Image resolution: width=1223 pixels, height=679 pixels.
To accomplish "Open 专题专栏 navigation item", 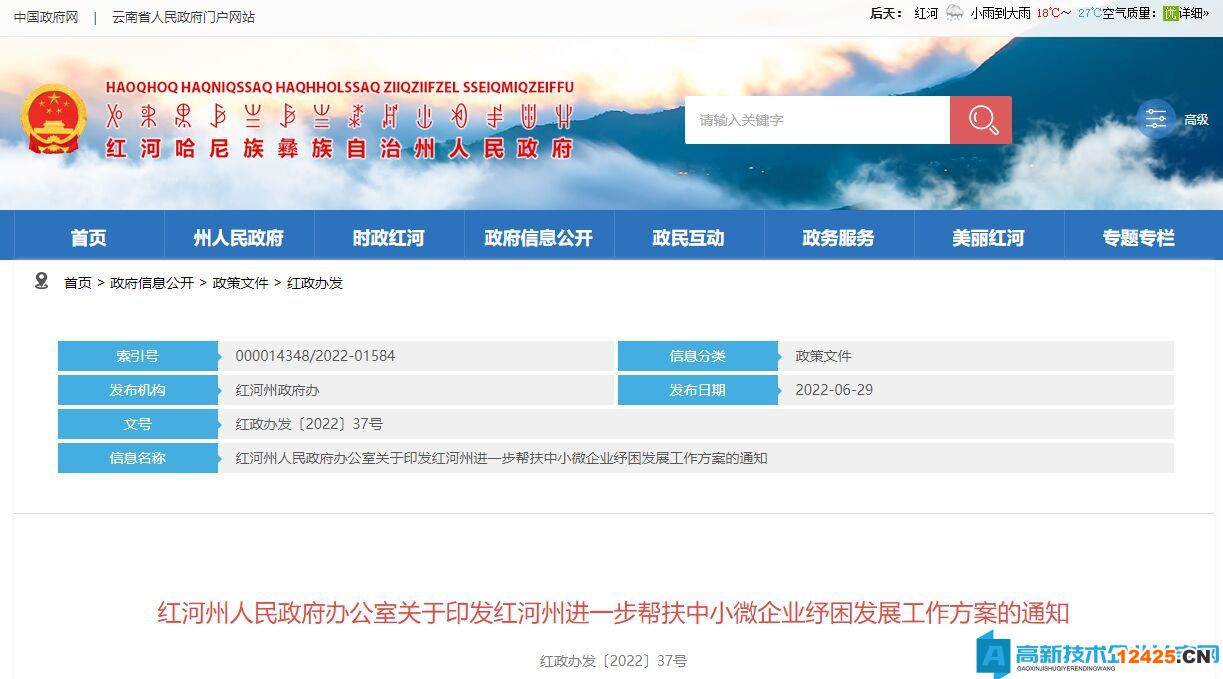I will 1138,238.
